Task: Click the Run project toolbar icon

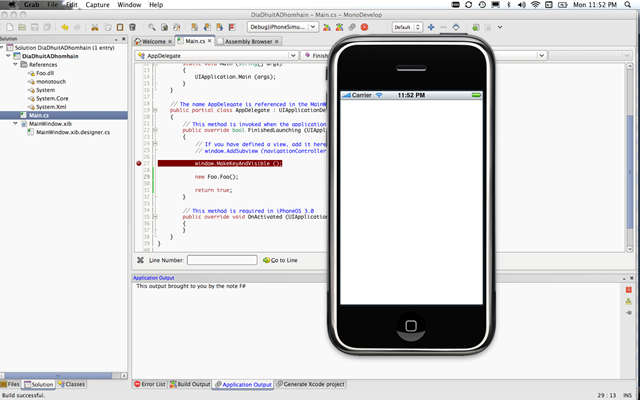Action: point(339,27)
